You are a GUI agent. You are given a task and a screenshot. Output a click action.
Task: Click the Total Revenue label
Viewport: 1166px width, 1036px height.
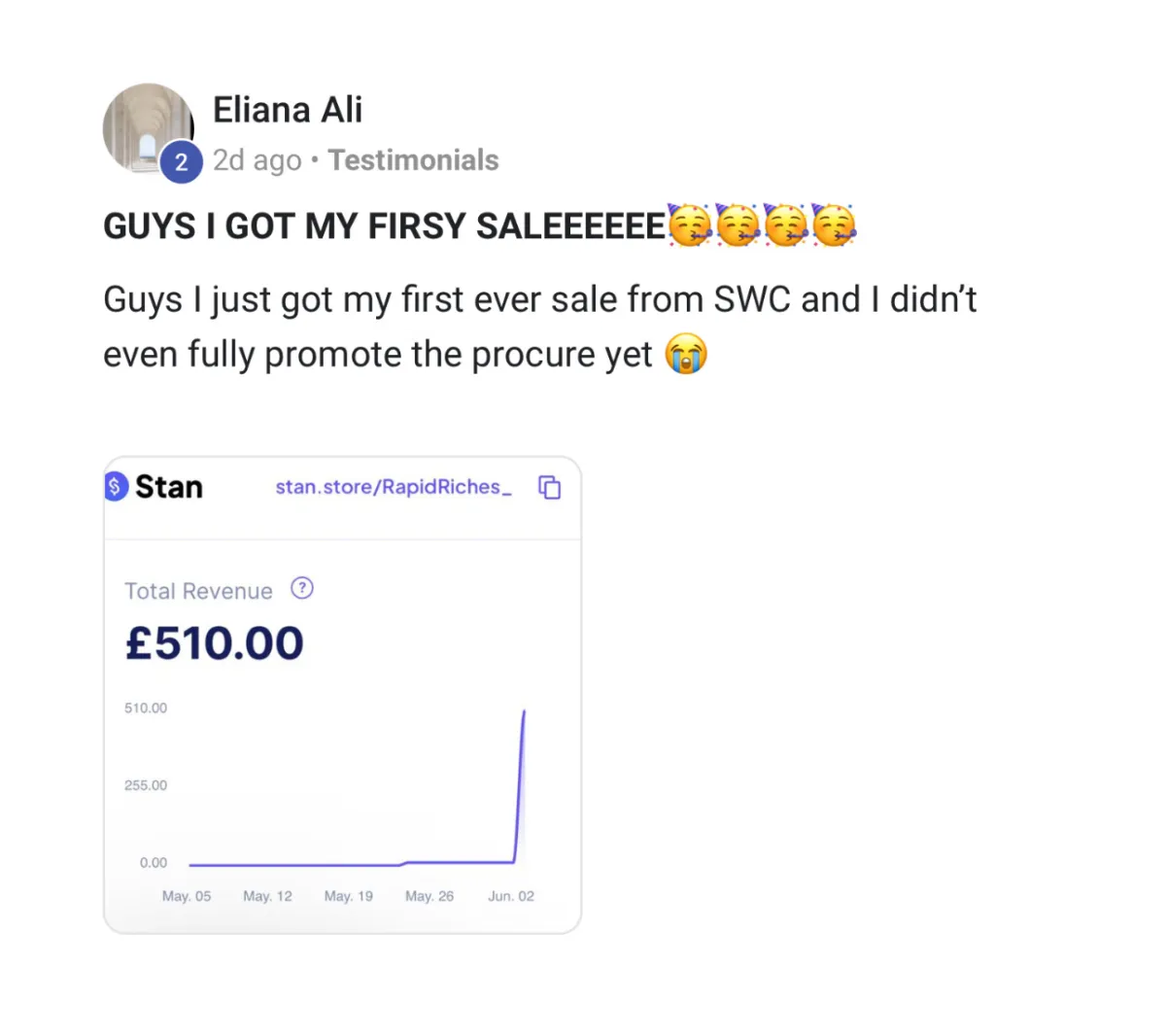click(x=198, y=591)
